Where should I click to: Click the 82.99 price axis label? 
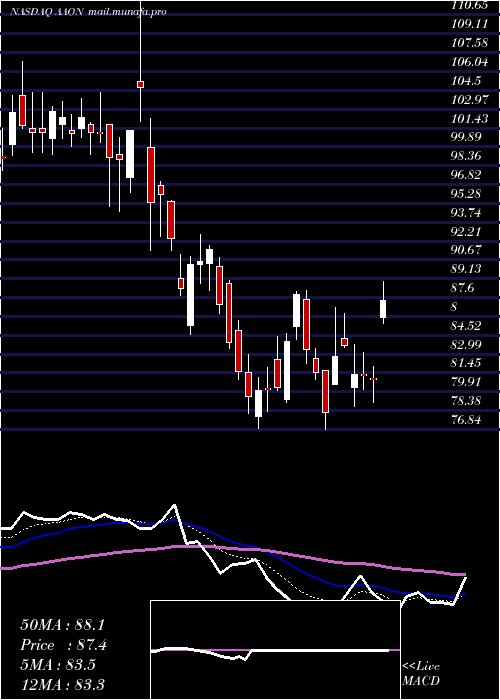468,344
